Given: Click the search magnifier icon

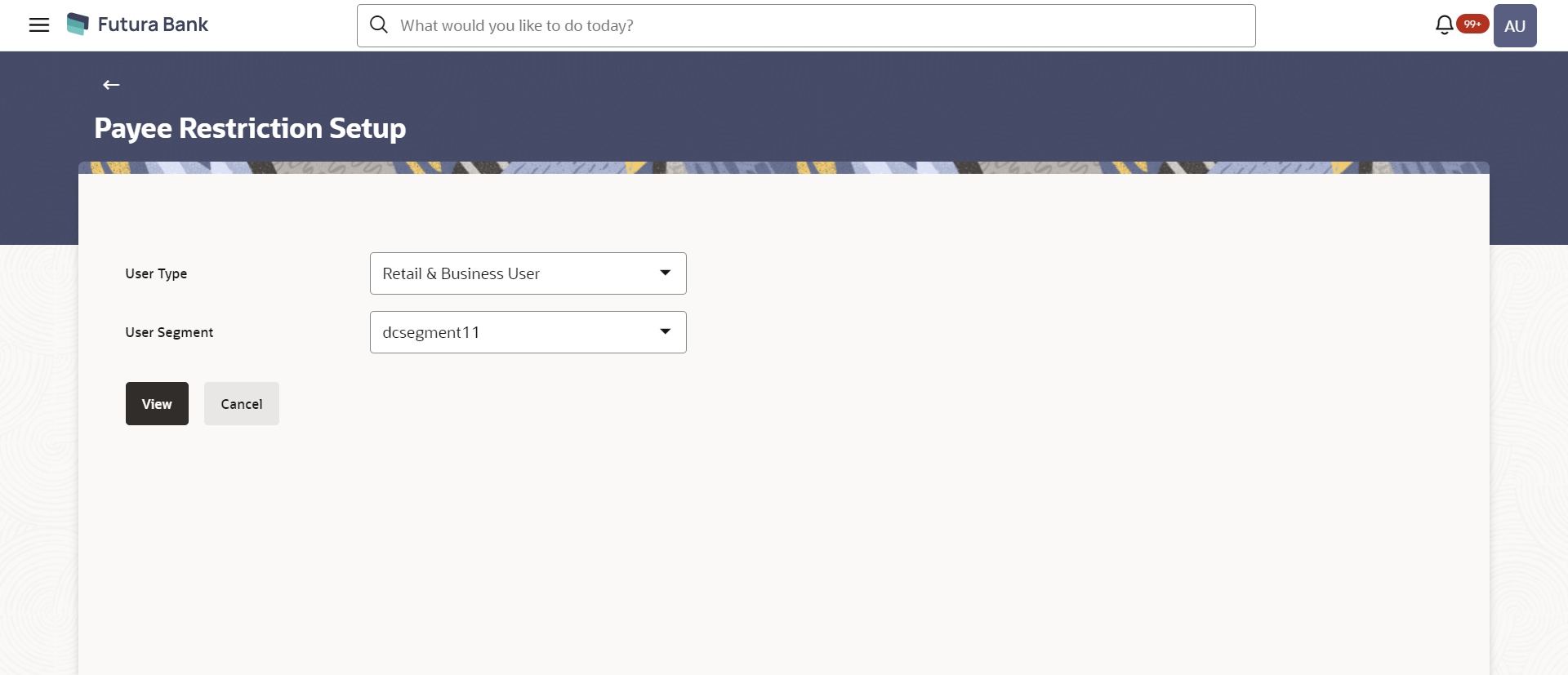Looking at the screenshot, I should coord(379,25).
